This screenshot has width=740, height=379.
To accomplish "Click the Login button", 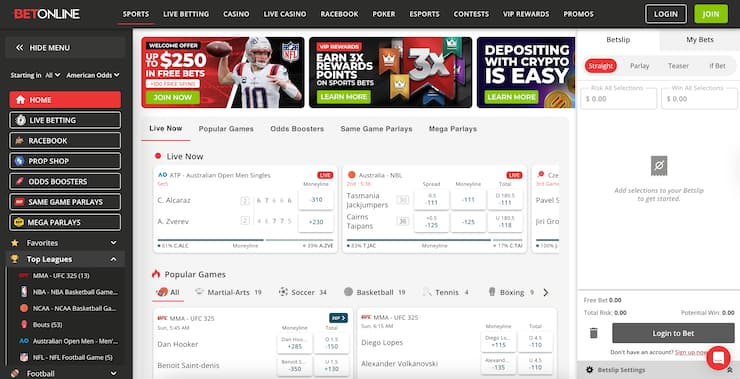I will (x=666, y=14).
